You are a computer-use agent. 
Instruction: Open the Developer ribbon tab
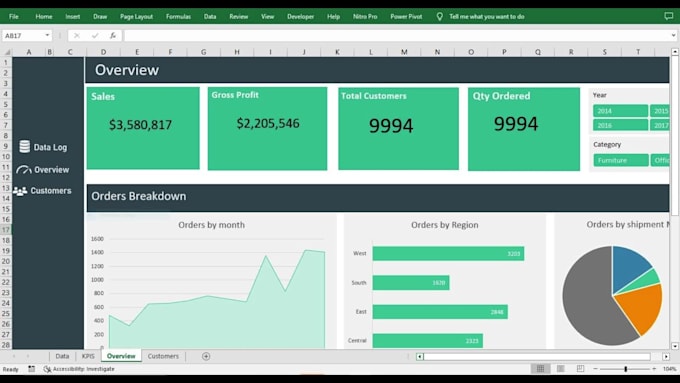(x=300, y=16)
